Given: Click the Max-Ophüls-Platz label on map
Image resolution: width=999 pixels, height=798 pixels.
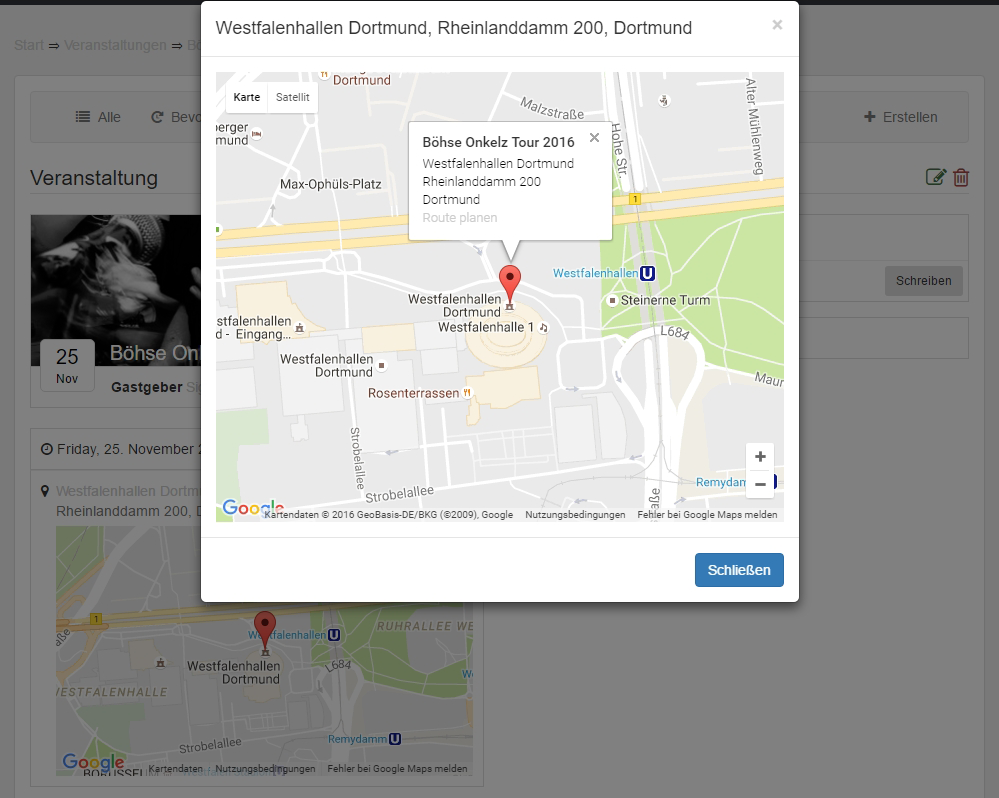Looking at the screenshot, I should (331, 184).
